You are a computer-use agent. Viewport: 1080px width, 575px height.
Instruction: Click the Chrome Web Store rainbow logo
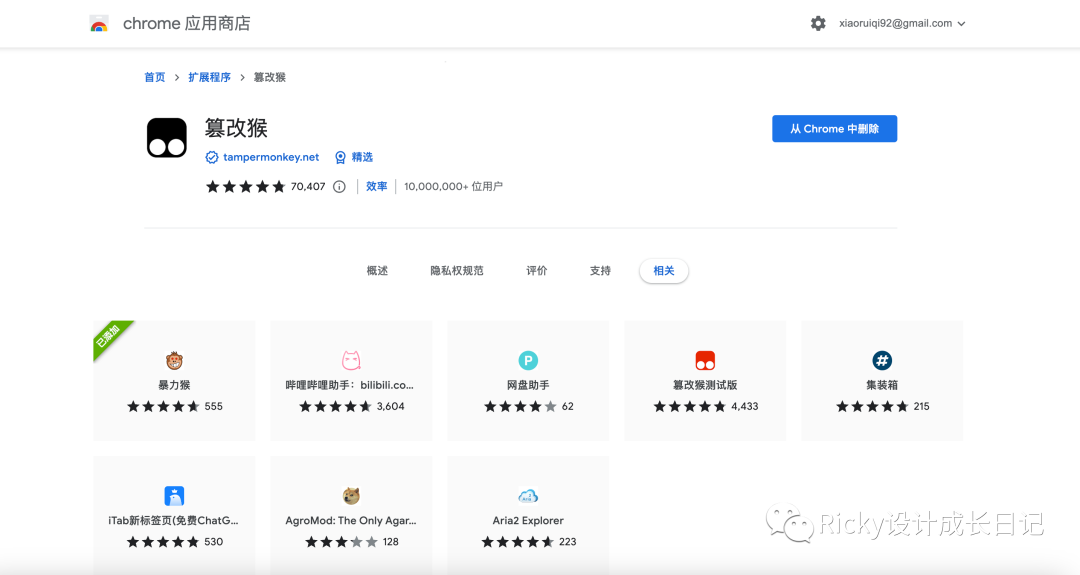(x=99, y=24)
